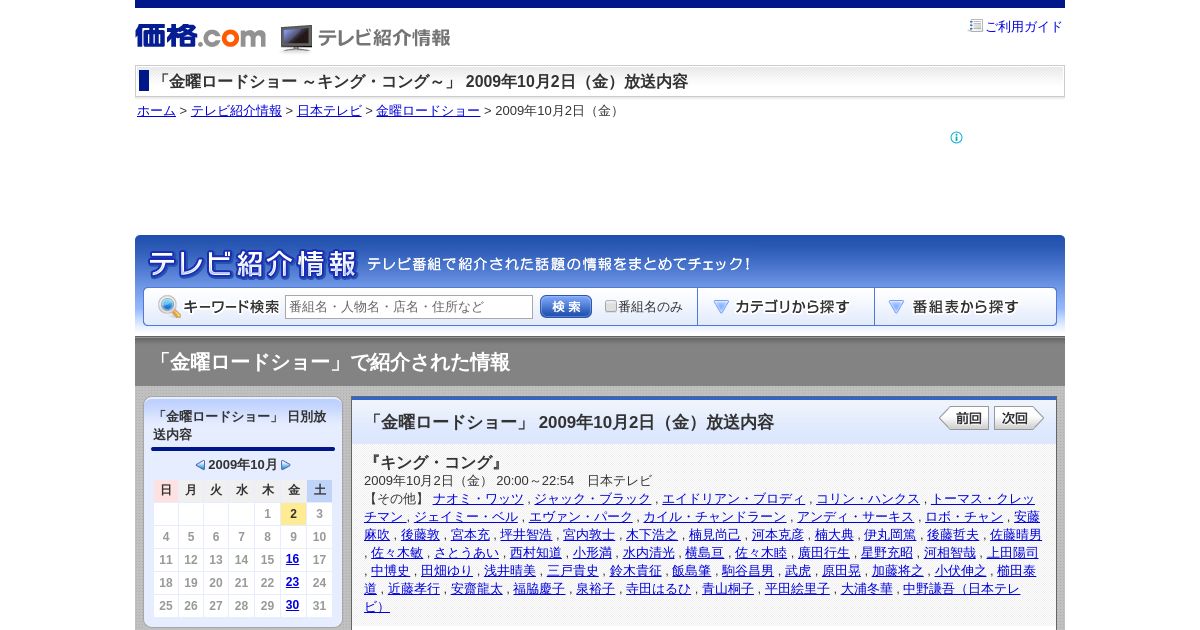Open 佐藤晴男 cast link

[x=1016, y=535]
